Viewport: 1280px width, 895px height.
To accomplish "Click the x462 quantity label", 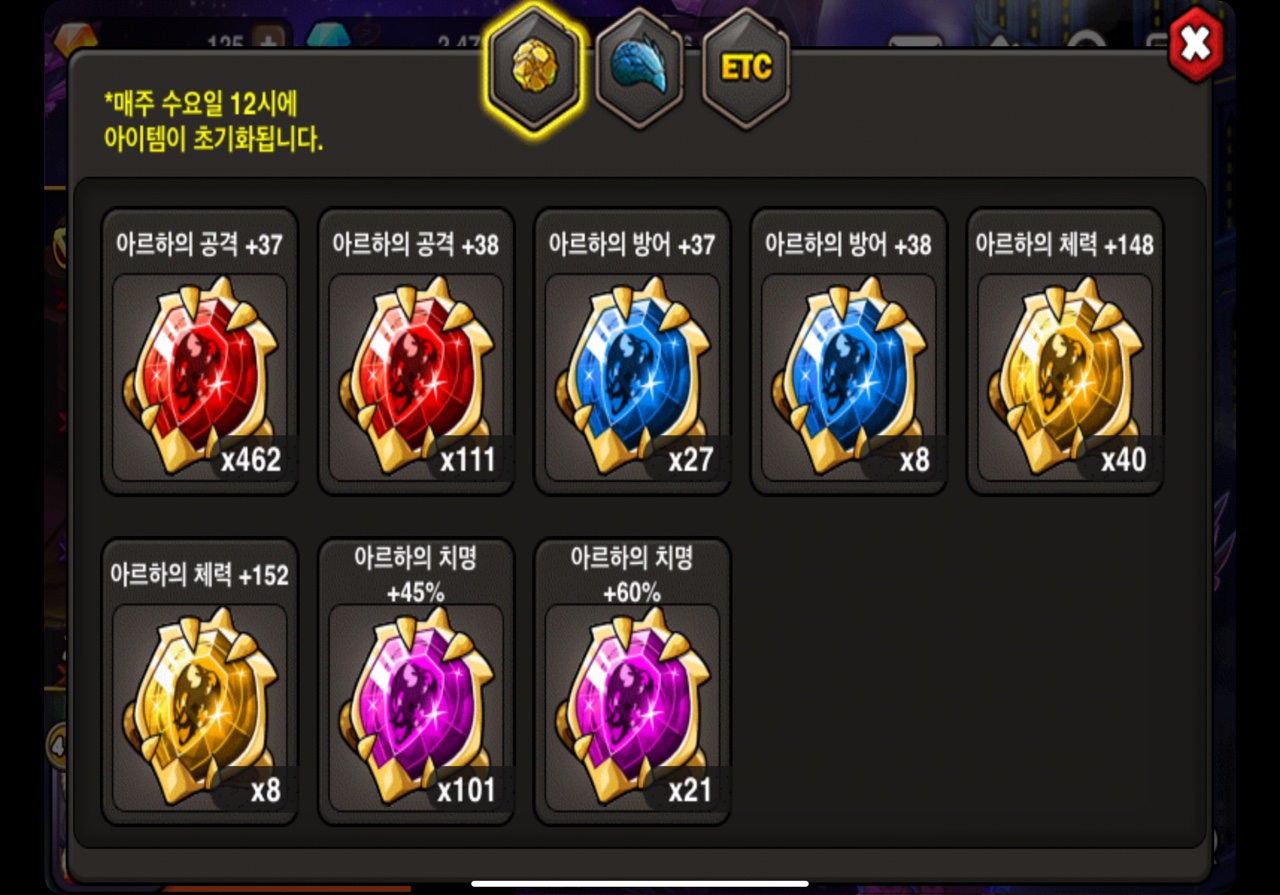I will [251, 459].
